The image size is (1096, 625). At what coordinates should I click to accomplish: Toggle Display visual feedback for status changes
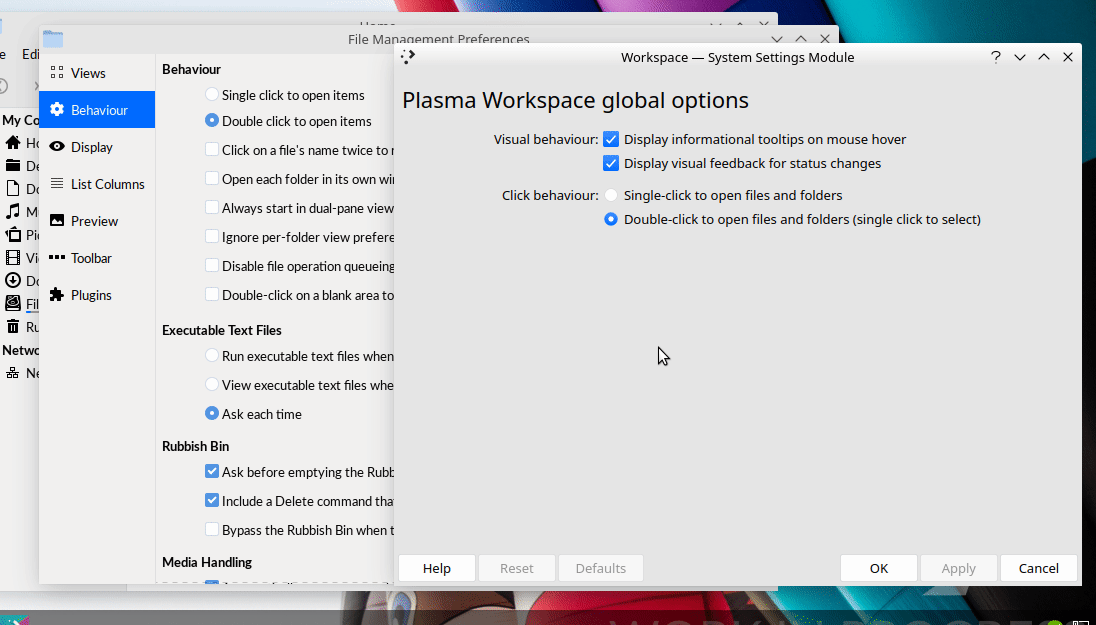743,164
